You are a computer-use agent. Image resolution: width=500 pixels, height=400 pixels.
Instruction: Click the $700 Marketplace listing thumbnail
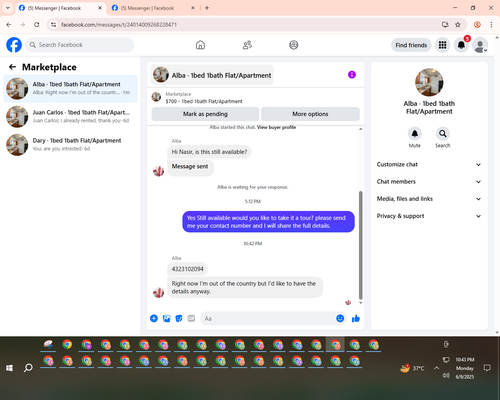click(x=156, y=97)
